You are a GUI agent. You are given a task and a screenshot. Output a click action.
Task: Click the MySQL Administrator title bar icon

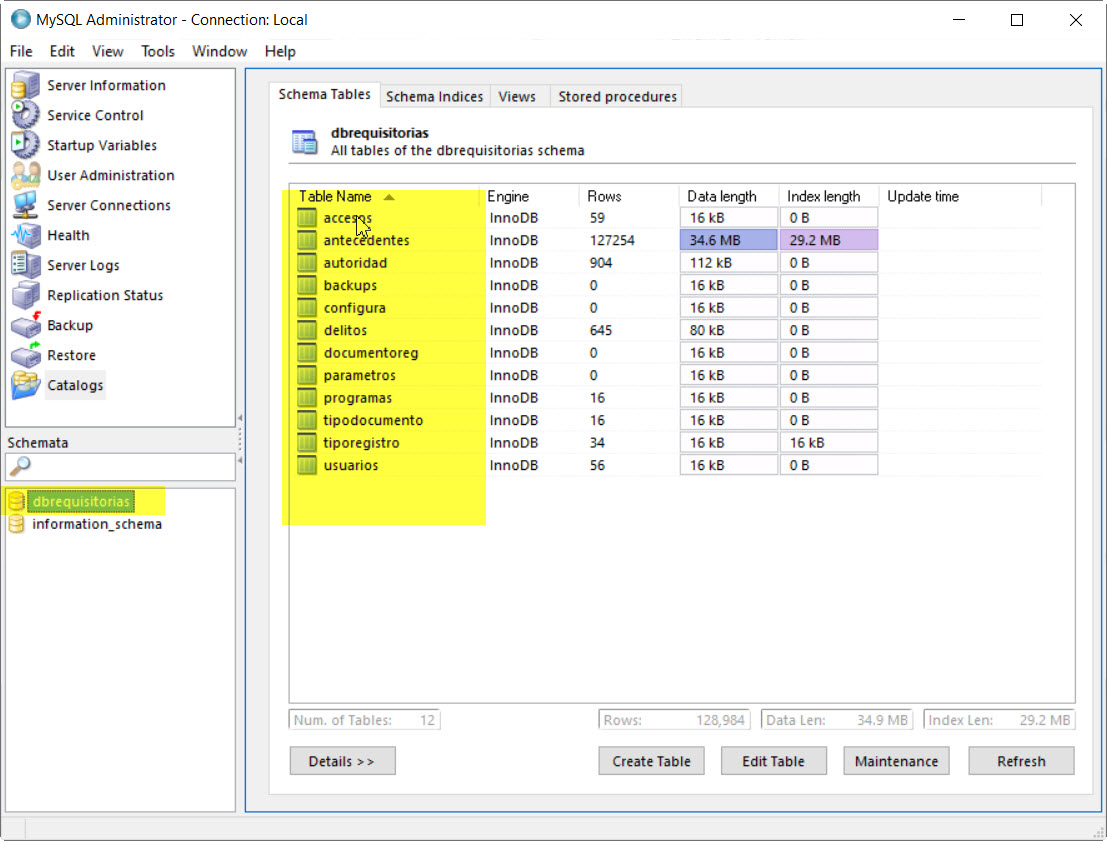pyautogui.click(x=20, y=20)
